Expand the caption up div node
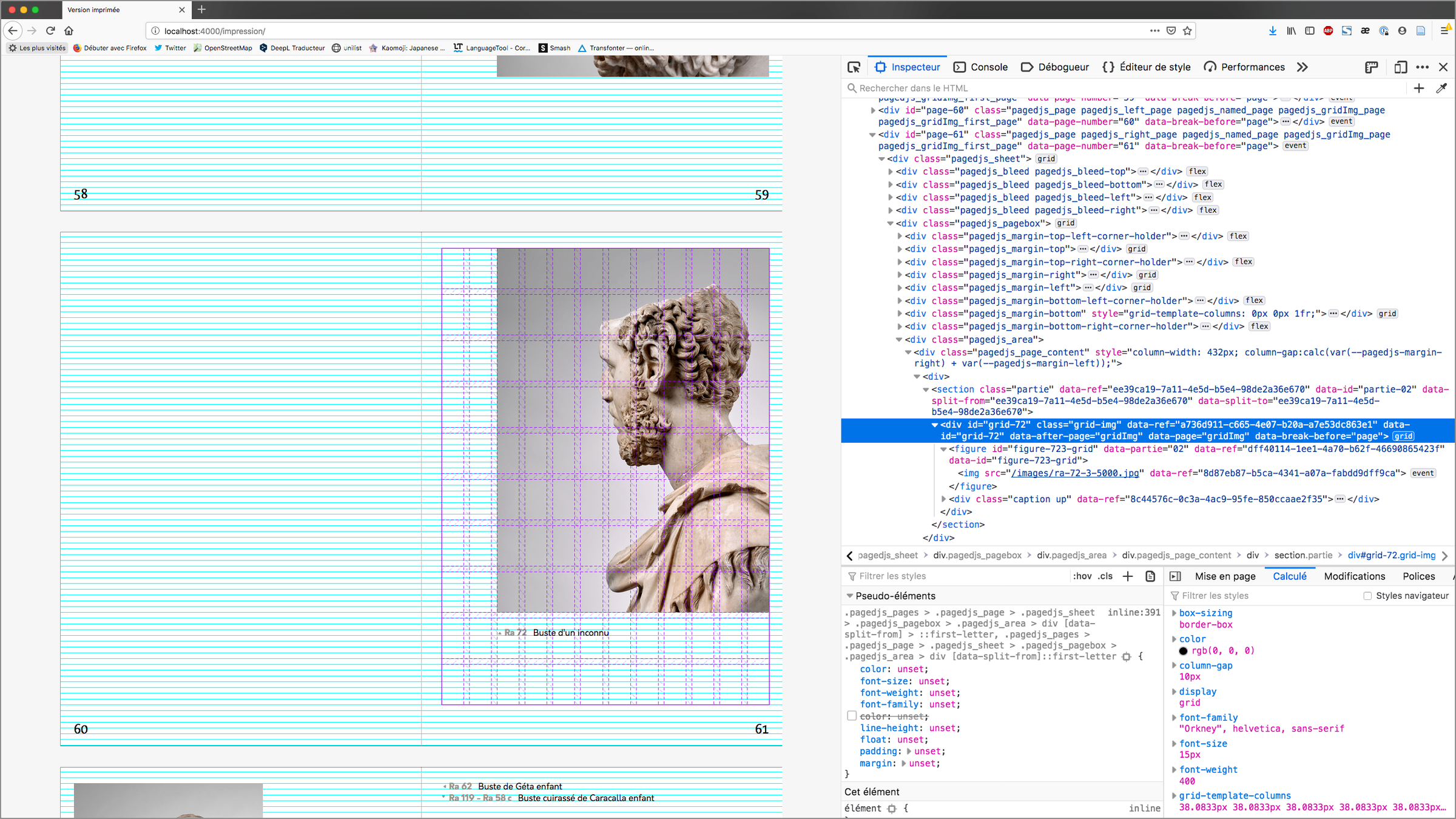The height and width of the screenshot is (819, 1456). click(x=943, y=499)
